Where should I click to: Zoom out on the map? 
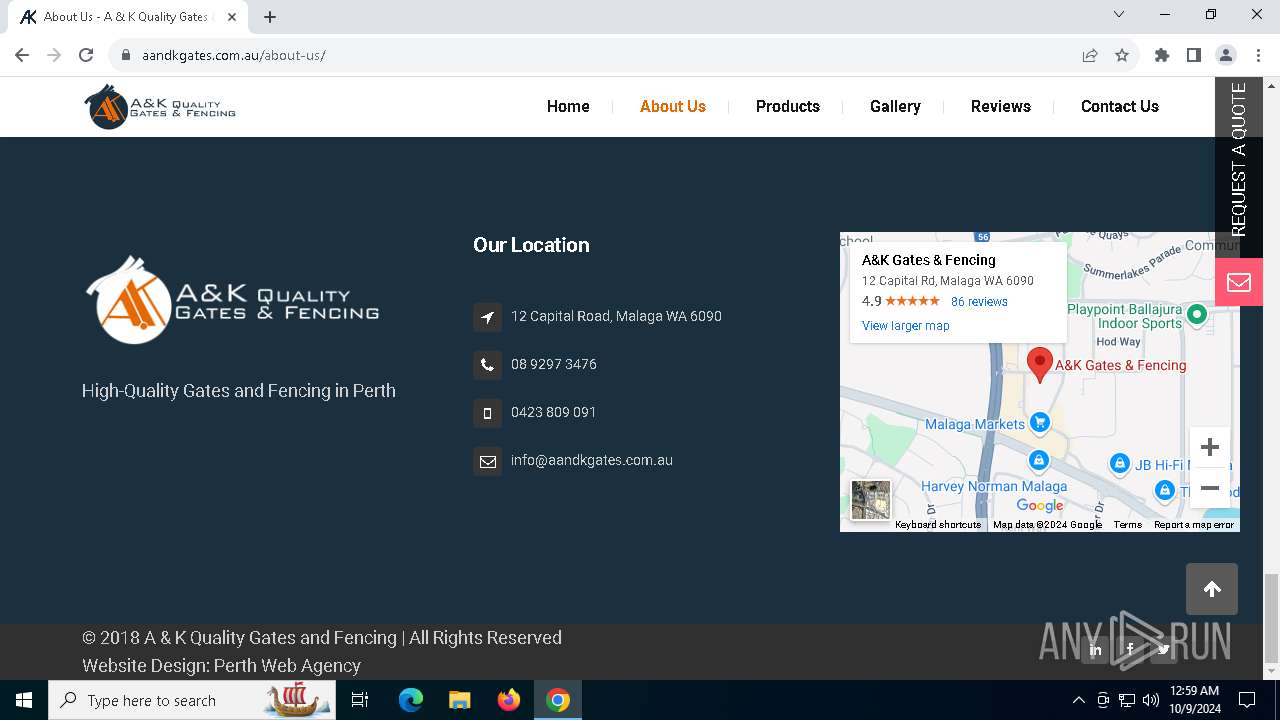1210,488
